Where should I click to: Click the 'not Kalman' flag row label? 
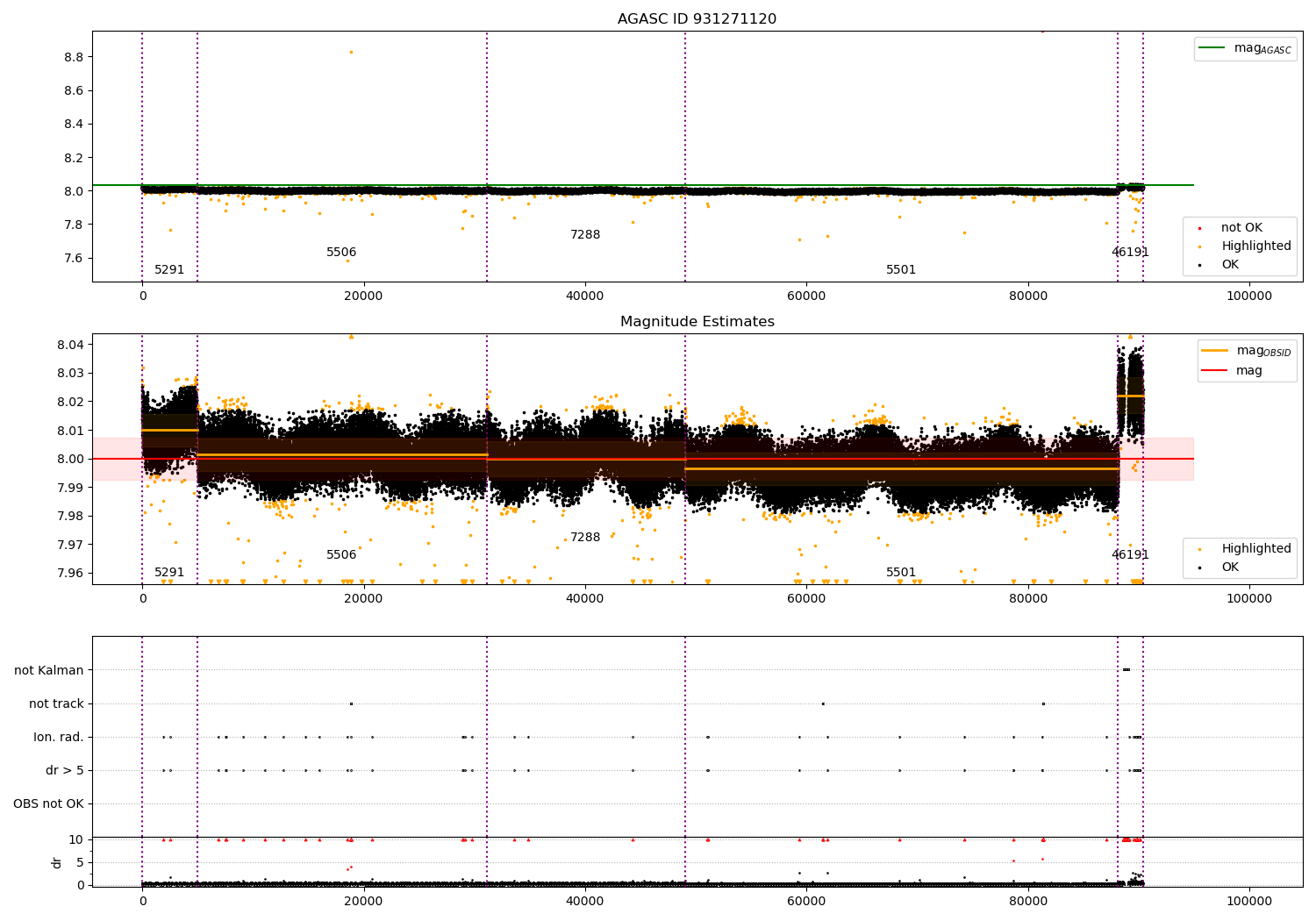pos(49,671)
